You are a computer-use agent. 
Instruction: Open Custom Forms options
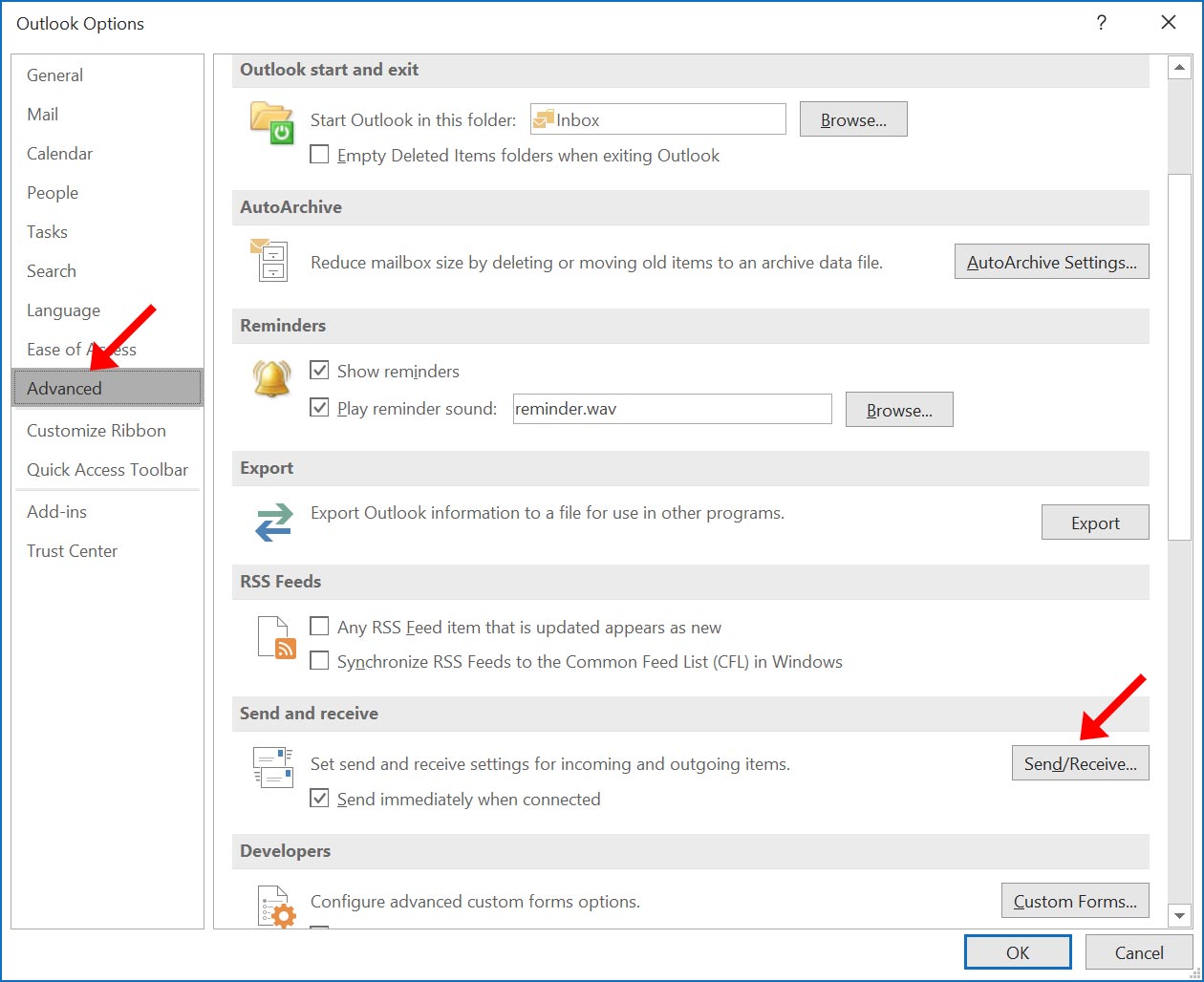point(1075,901)
